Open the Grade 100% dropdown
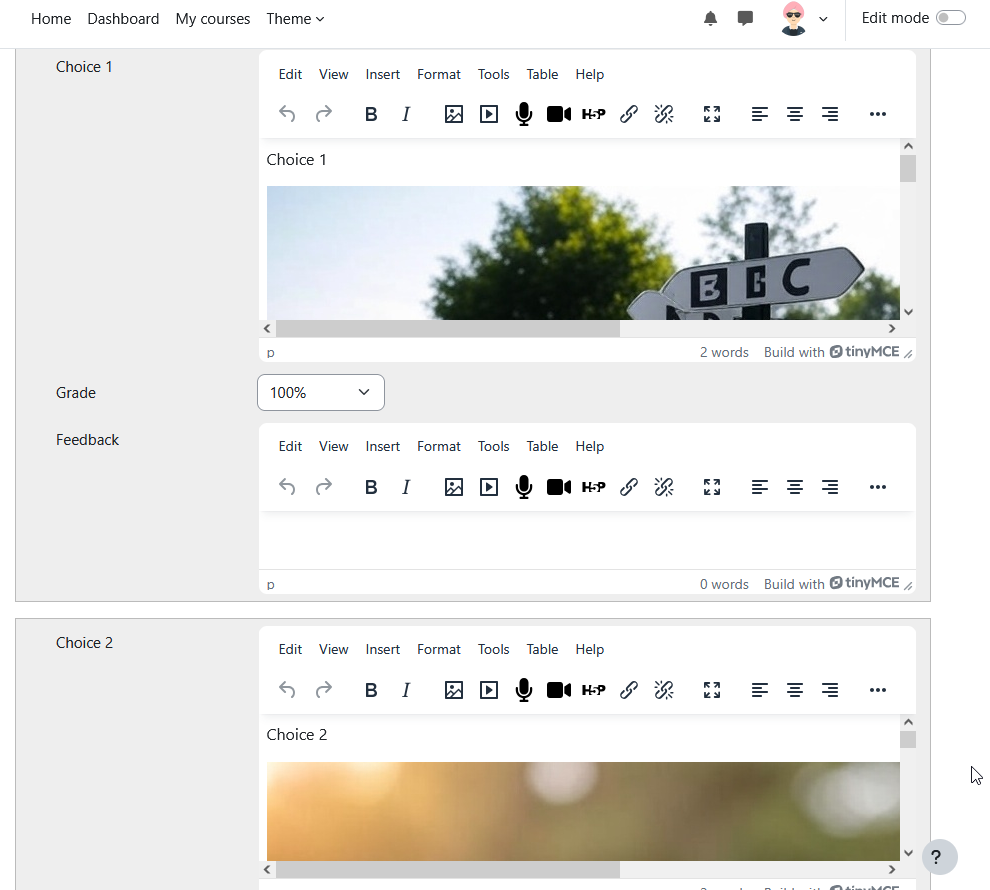 (x=321, y=393)
